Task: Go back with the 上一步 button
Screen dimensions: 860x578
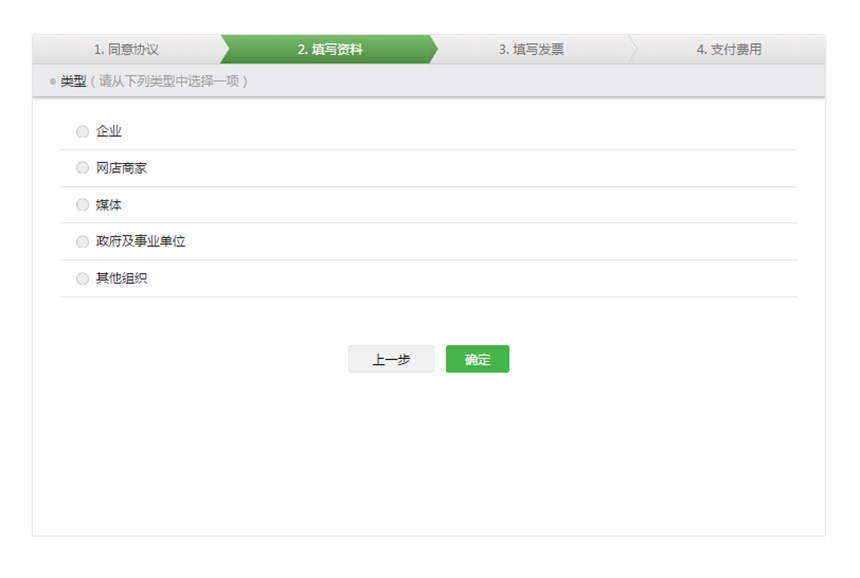Action: click(391, 359)
